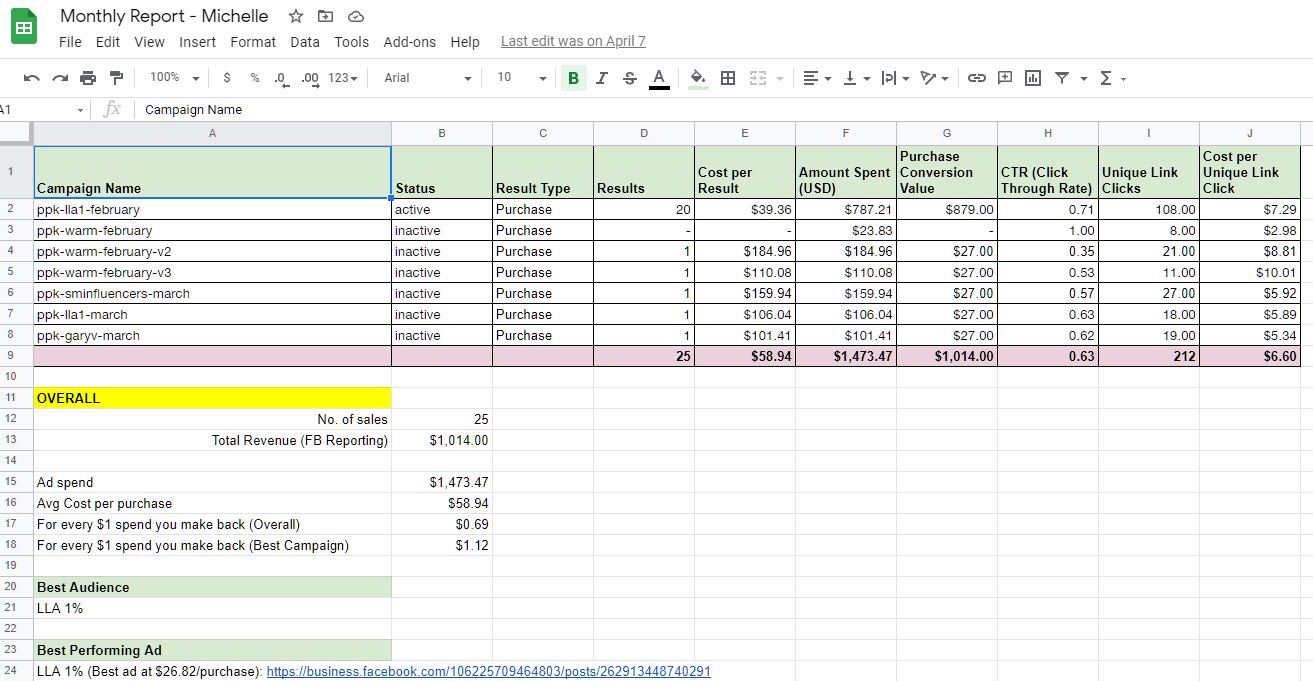Click the Undo icon in toolbar
Image resolution: width=1313 pixels, height=681 pixels.
[x=31, y=78]
